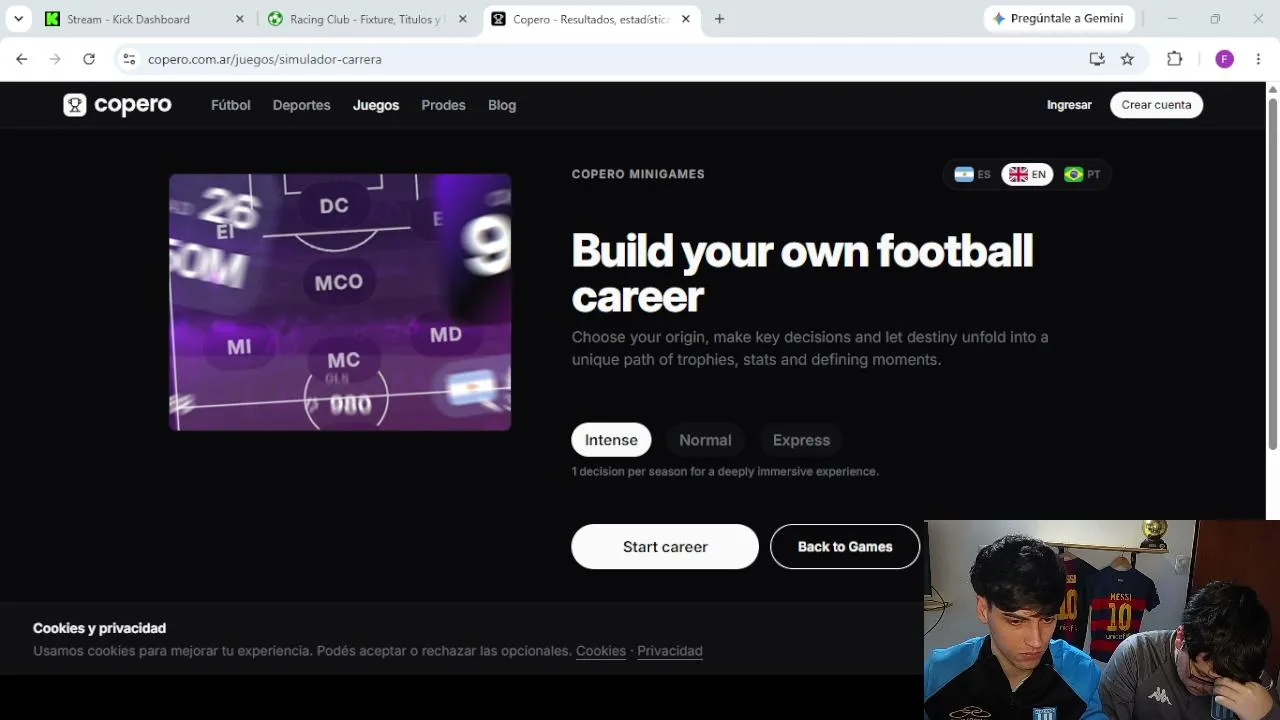
Task: Click the "COPERO MINIGAMES" label
Action: 638,174
